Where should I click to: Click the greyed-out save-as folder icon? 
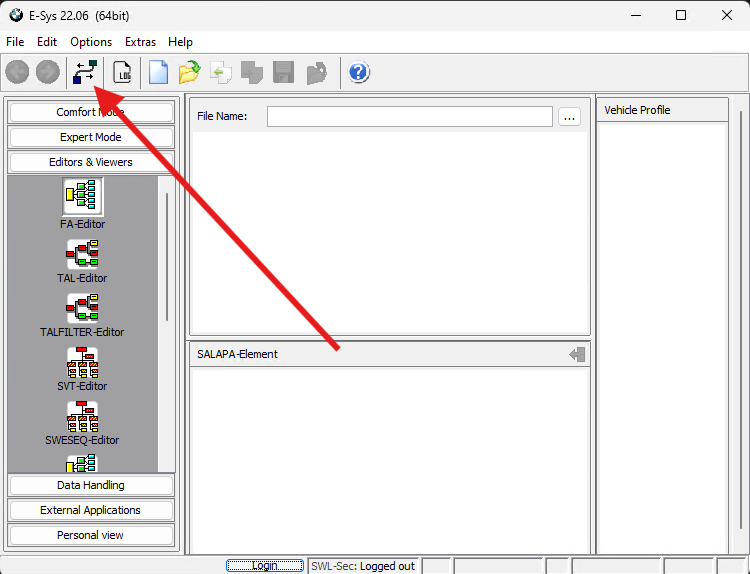click(316, 73)
